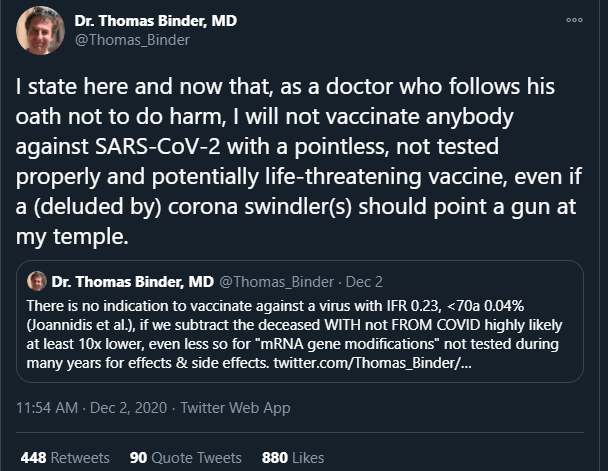The height and width of the screenshot is (471, 608).
Task: Open the twitter.com/Thomas_Binder/... link
Action: (372, 363)
